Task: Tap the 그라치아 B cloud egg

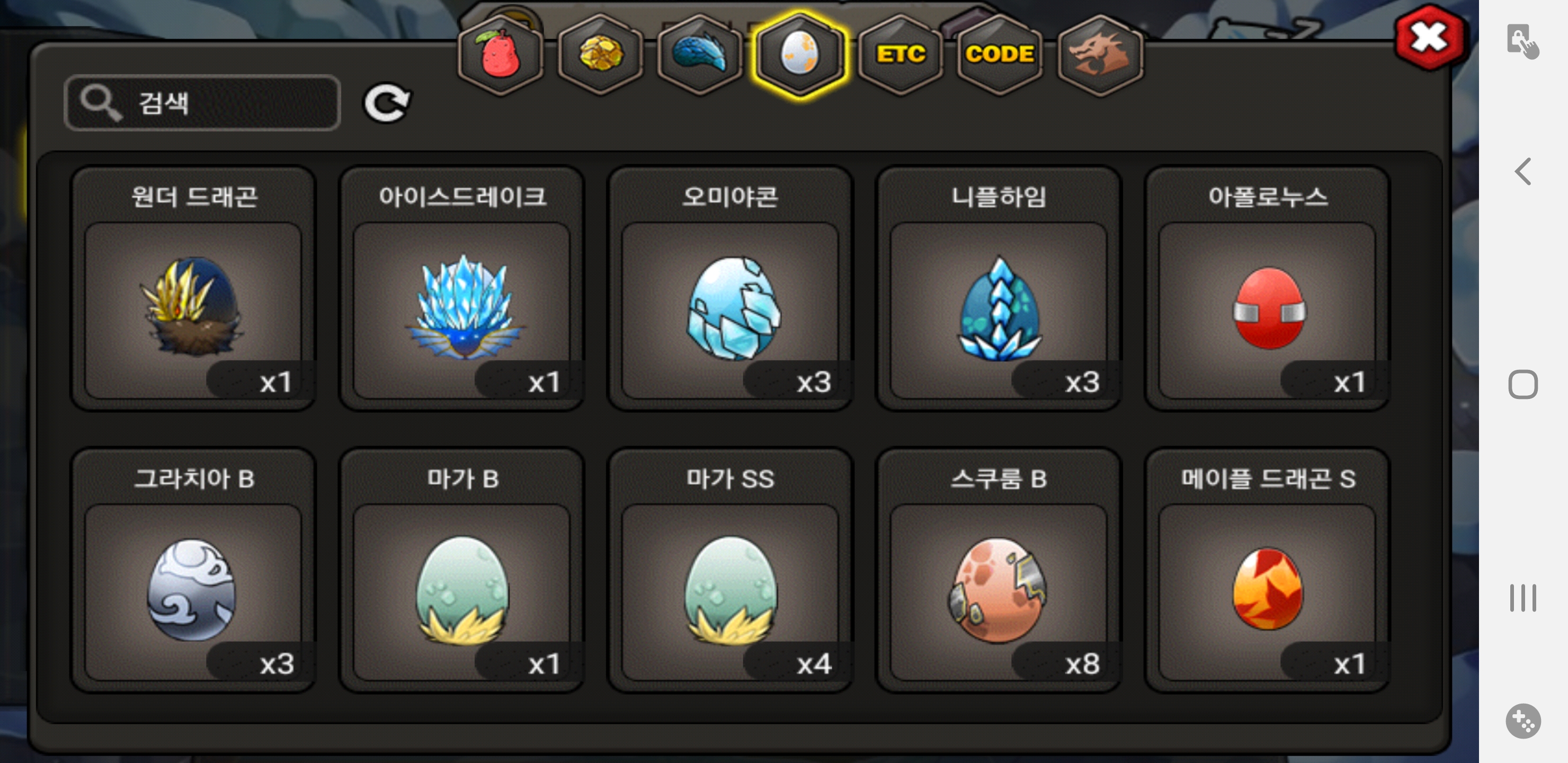Action: [x=193, y=571]
